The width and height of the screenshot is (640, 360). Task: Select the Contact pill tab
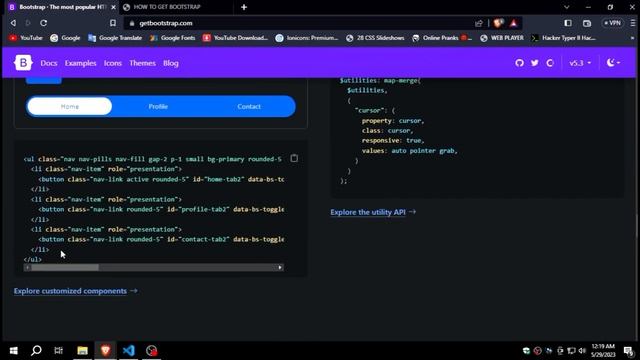[x=249, y=106]
